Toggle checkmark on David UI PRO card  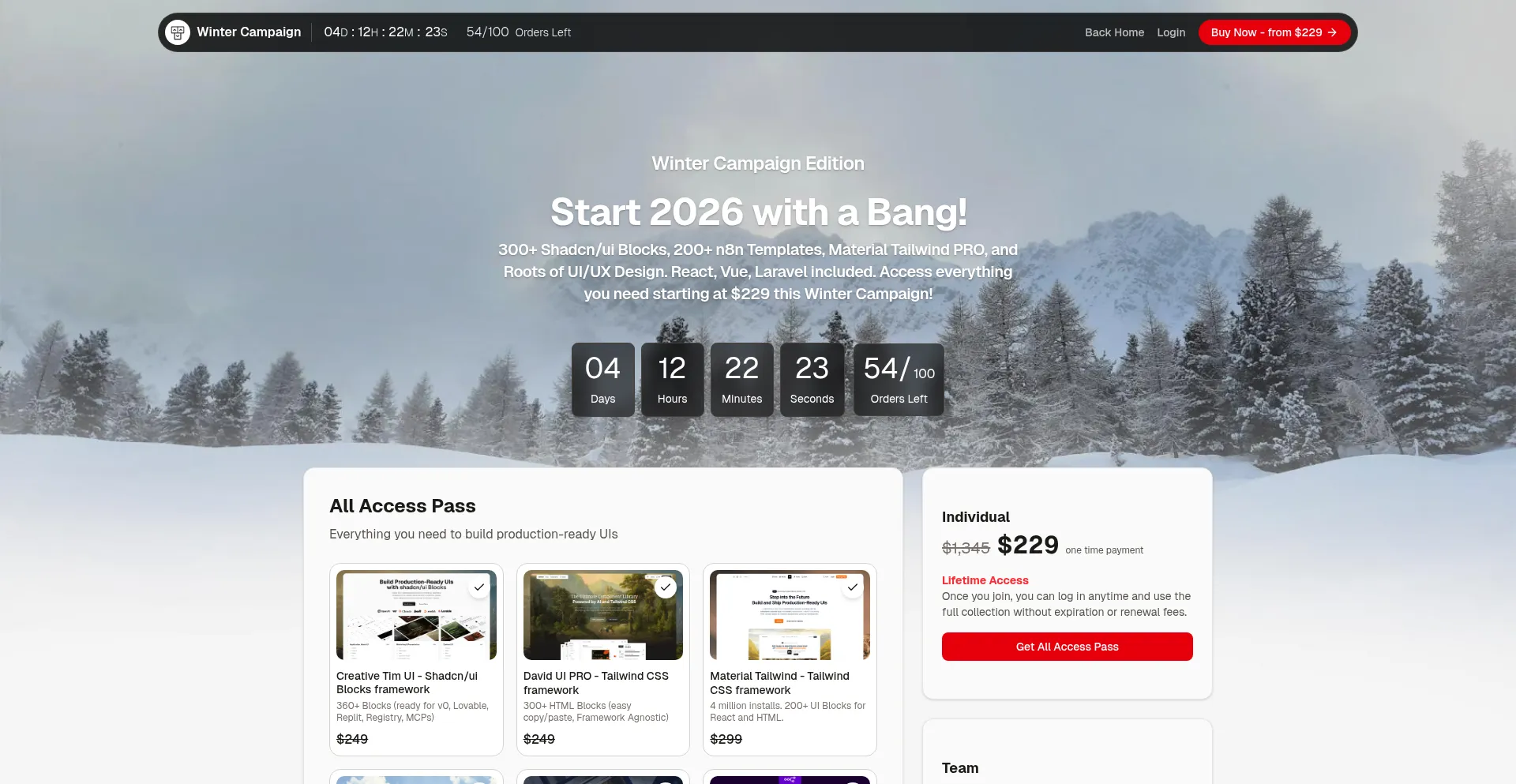(666, 587)
